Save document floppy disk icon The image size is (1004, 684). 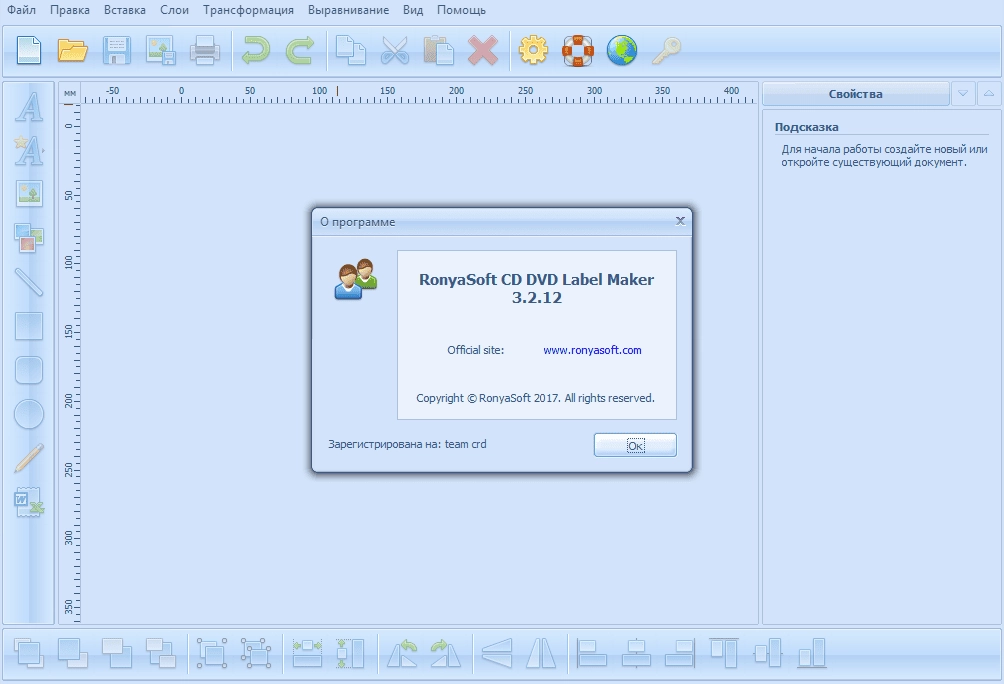pos(117,50)
